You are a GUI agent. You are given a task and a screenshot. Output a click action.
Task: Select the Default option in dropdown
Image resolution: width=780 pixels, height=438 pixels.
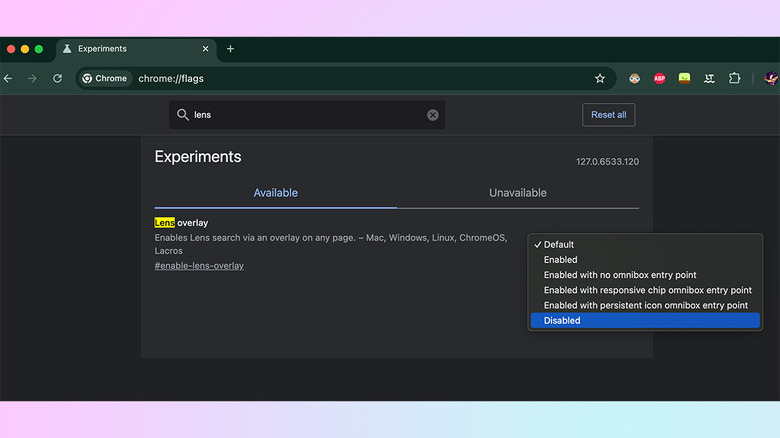[x=559, y=245]
